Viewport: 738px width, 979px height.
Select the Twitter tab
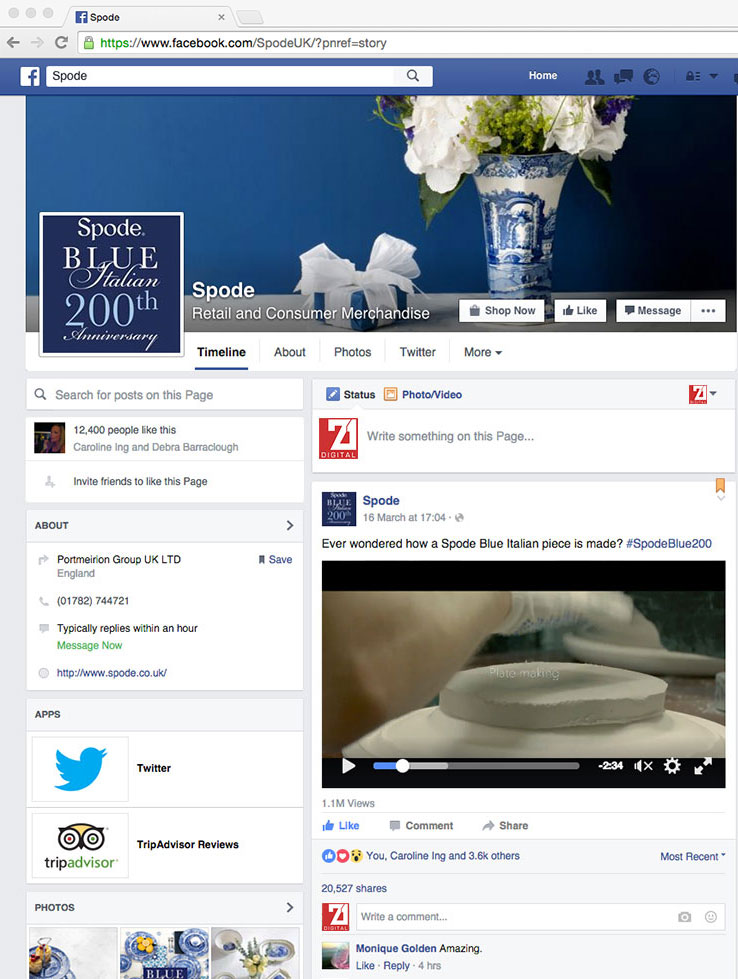pos(418,352)
